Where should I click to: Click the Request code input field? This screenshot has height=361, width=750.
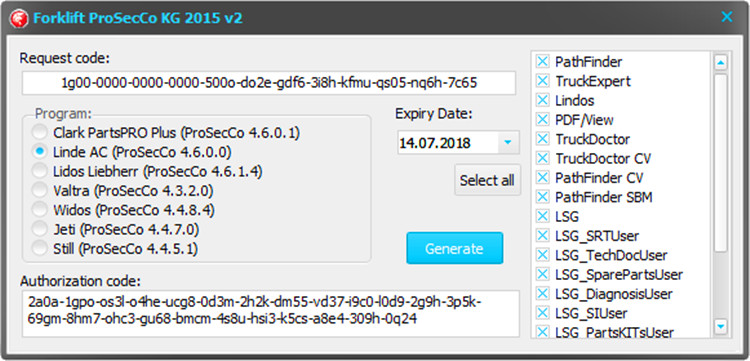click(269, 83)
